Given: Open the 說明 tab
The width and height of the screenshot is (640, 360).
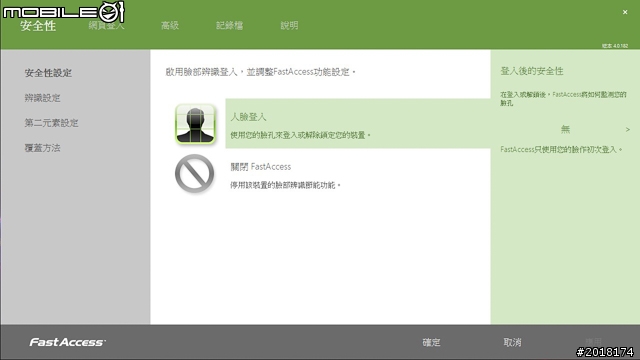Looking at the screenshot, I should click(x=289, y=25).
